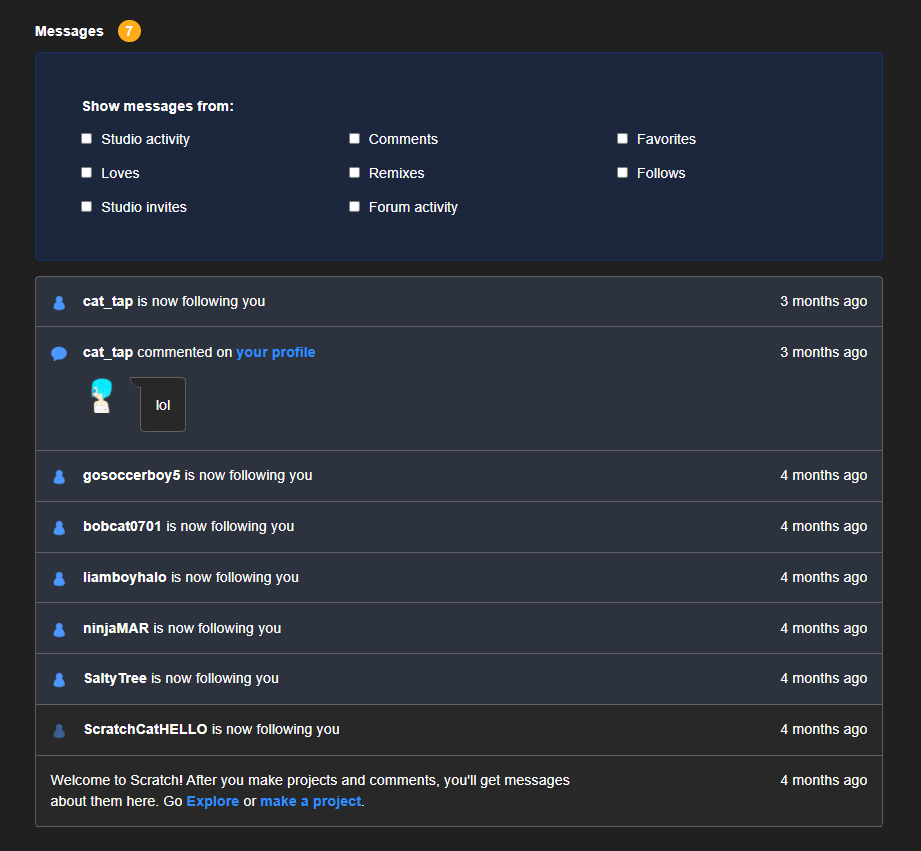Click the speech bubble icon on cat_tap's comment
The height and width of the screenshot is (851, 921).
[x=59, y=352]
